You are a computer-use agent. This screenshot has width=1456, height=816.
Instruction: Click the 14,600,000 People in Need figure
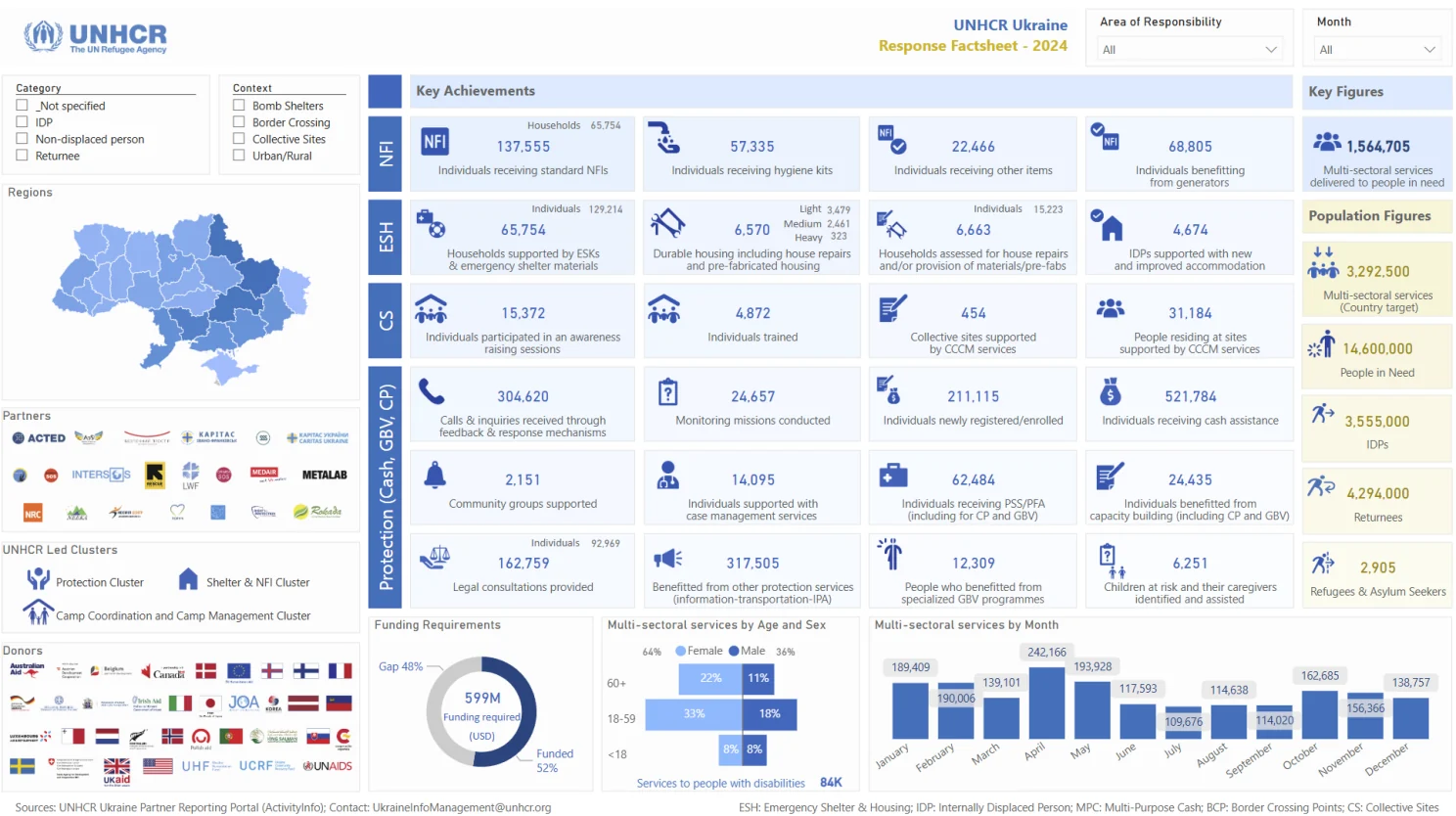[1377, 348]
